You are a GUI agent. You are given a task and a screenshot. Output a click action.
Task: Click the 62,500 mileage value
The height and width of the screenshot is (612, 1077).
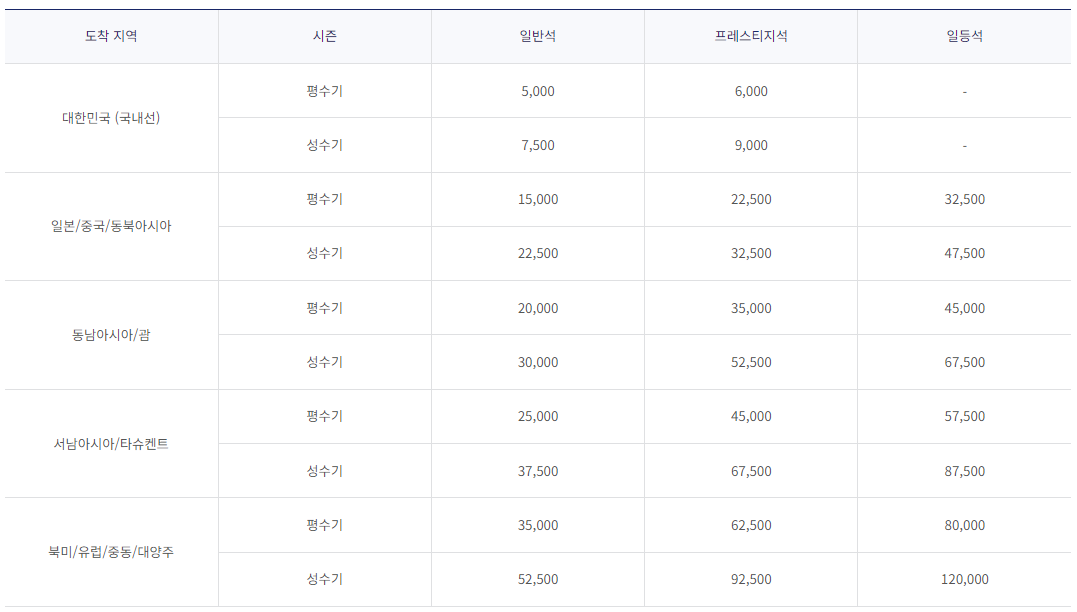(x=751, y=525)
